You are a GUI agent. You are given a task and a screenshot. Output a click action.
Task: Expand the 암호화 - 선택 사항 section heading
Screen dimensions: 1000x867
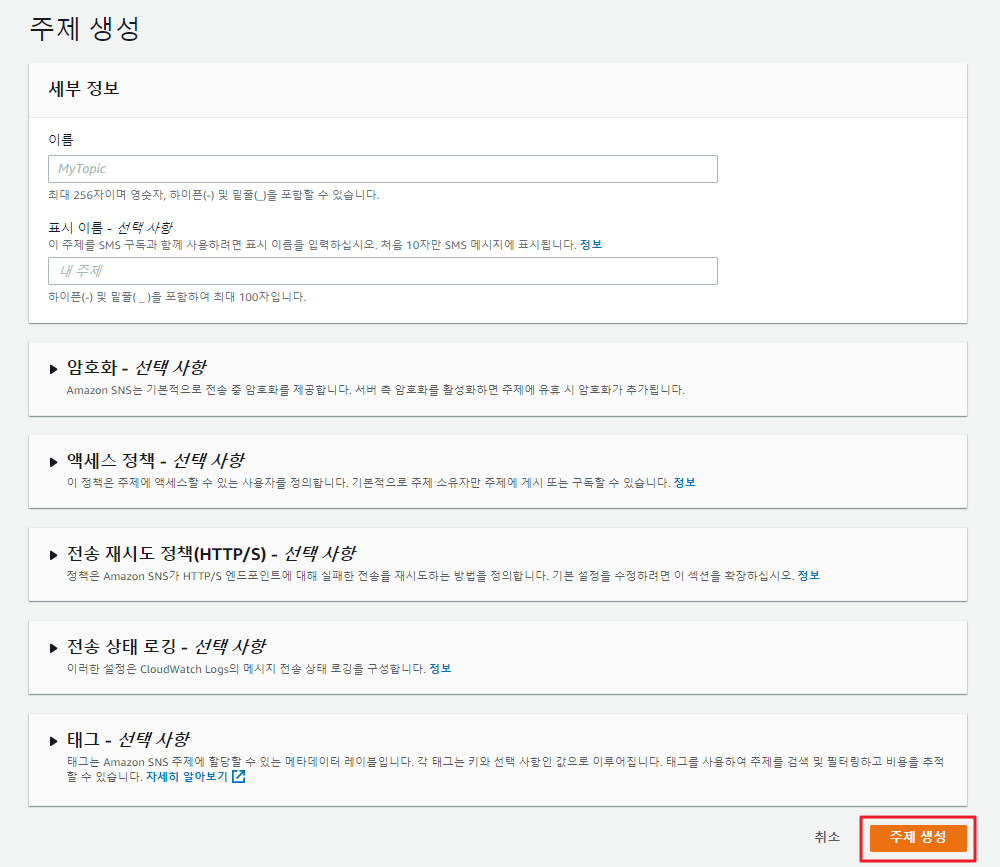click(136, 367)
